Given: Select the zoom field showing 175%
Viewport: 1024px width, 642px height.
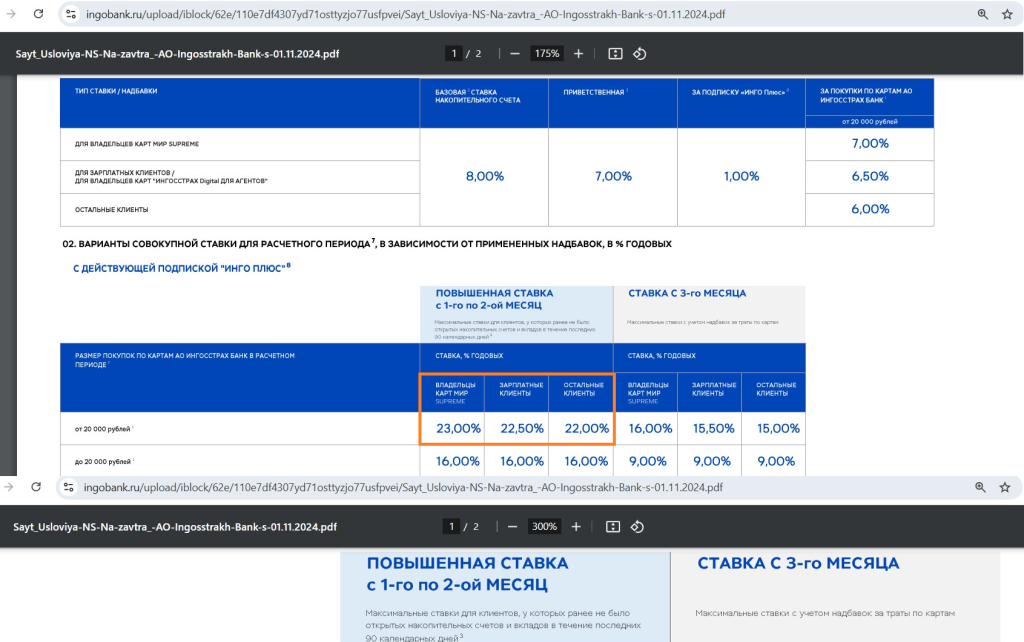Looking at the screenshot, I should [547, 53].
